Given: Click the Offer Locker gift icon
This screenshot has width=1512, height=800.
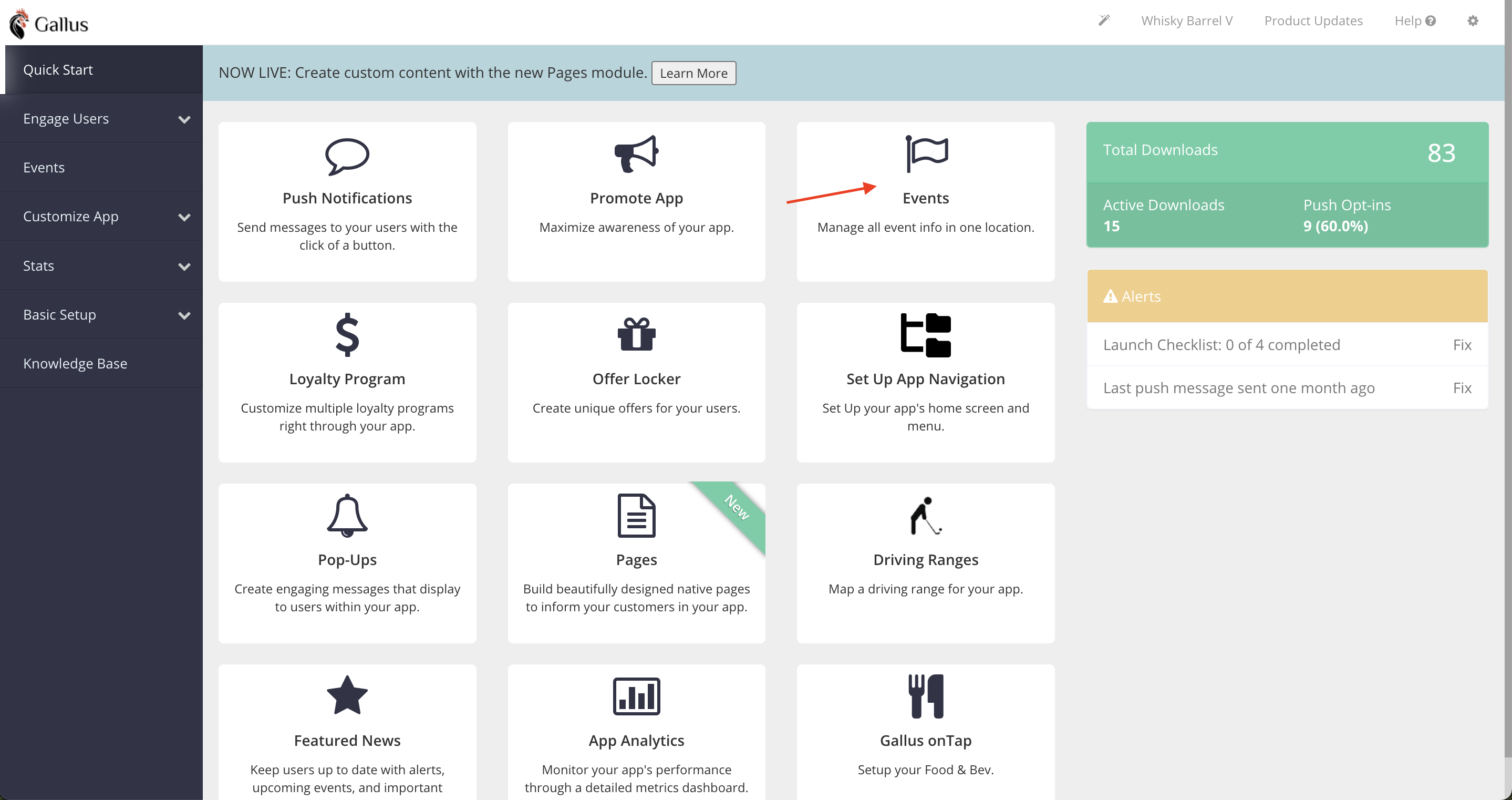Looking at the screenshot, I should tap(636, 334).
